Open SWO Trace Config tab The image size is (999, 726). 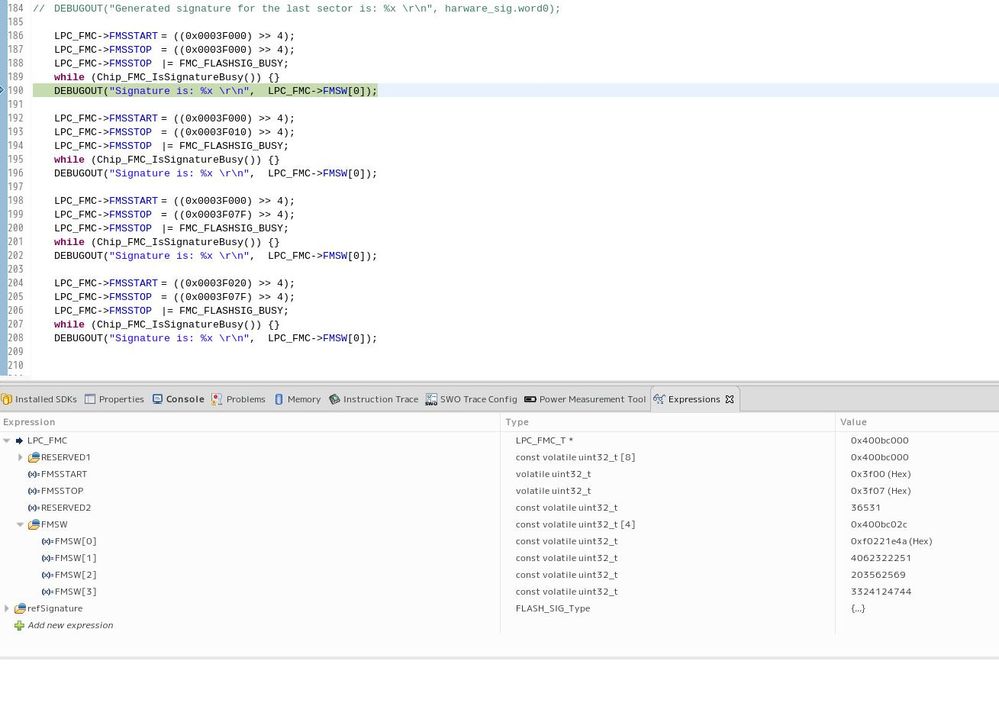(x=471, y=399)
